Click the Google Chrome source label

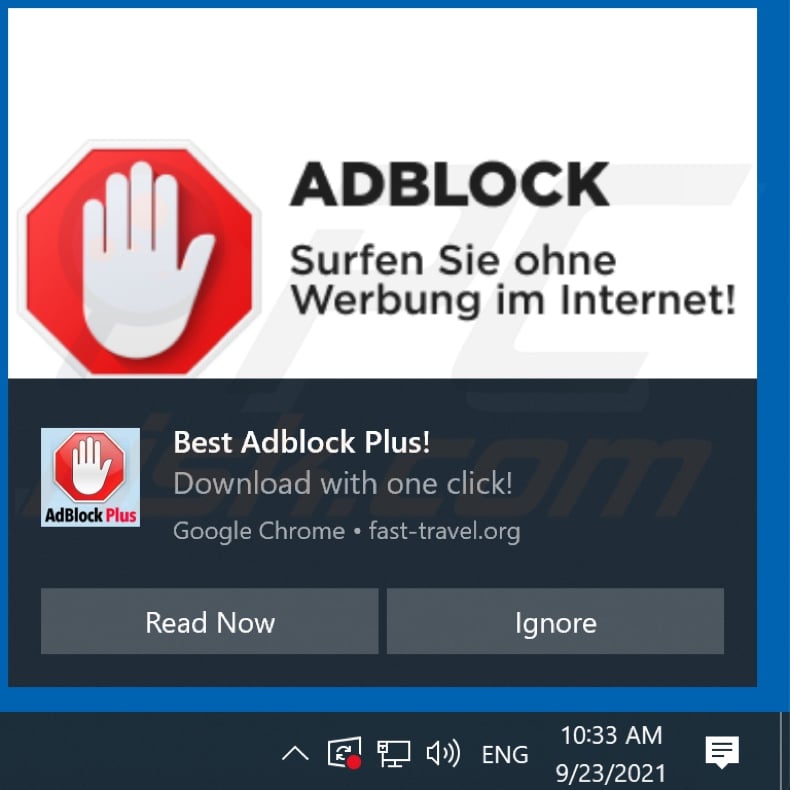[x=259, y=531]
